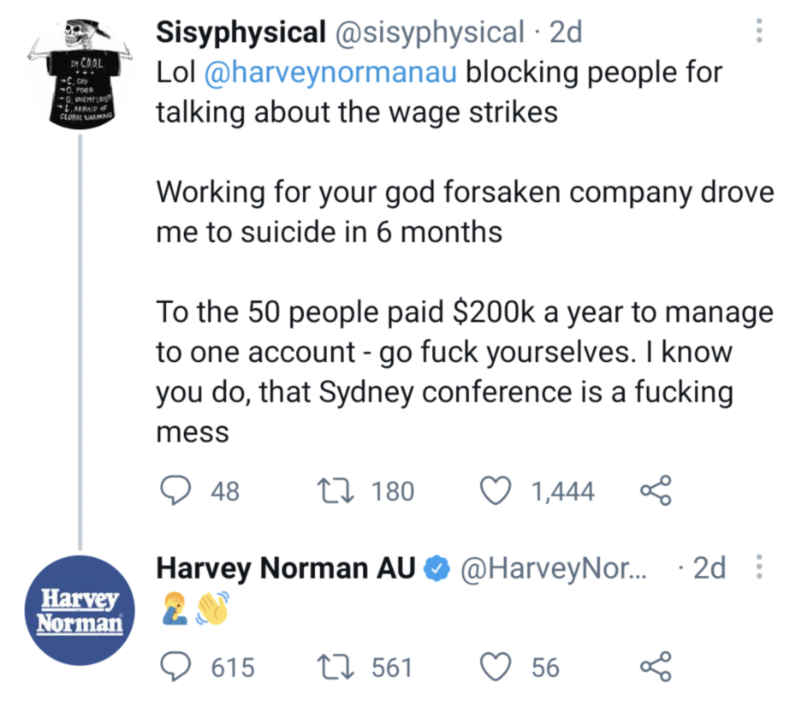Open more options for Sisyphysical's tweet
This screenshot has width=800, height=704.
(x=759, y=33)
